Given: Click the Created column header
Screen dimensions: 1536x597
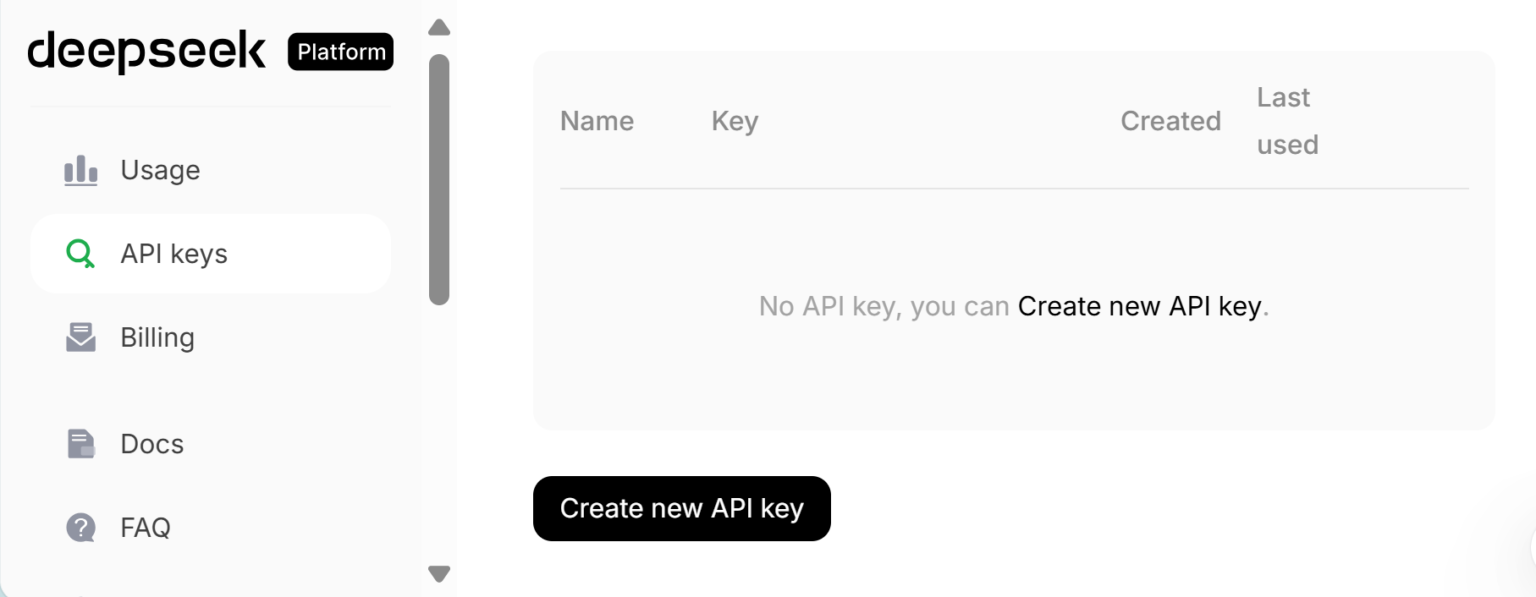Looking at the screenshot, I should click(1170, 120).
